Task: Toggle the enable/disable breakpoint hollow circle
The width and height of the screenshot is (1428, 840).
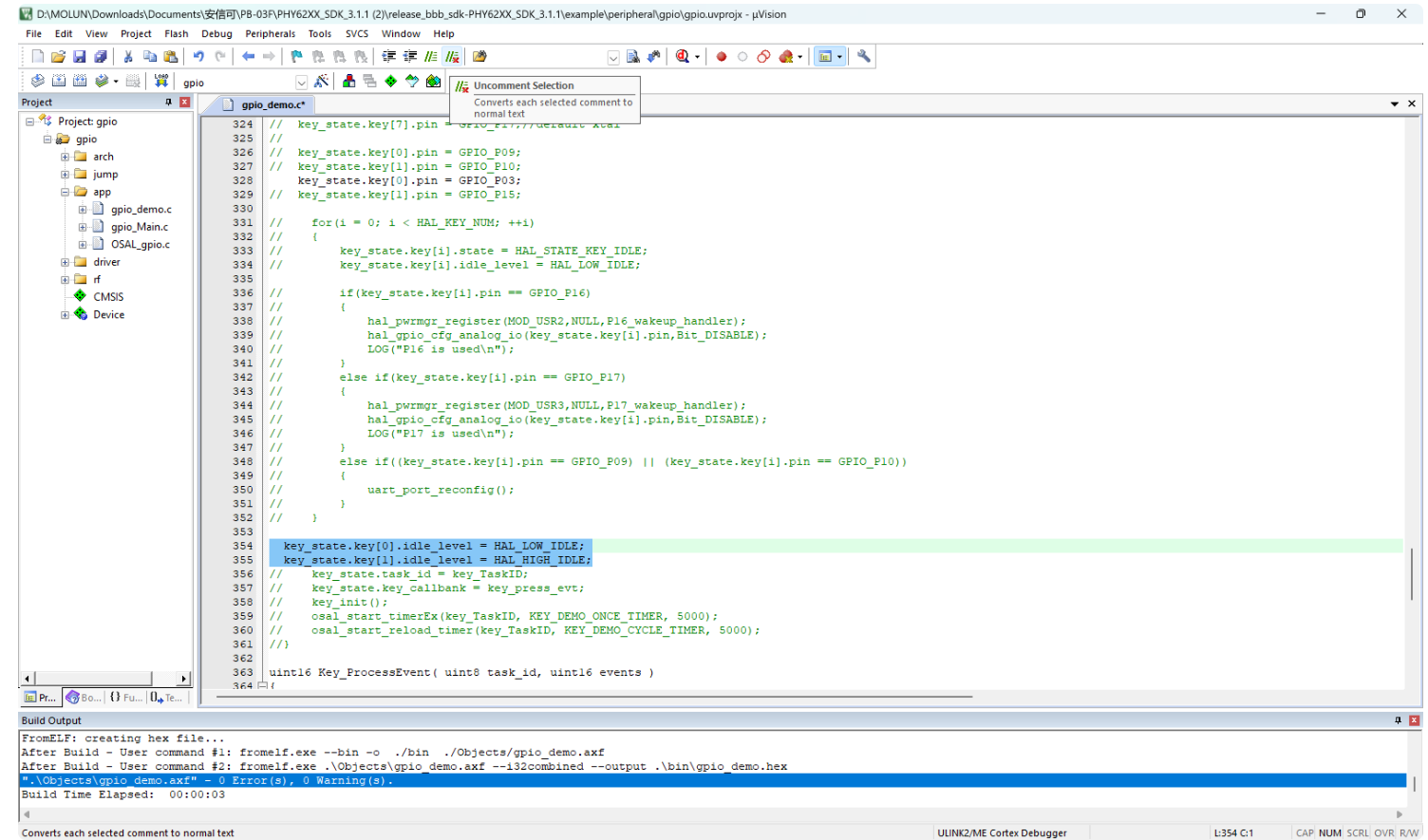Action: [742, 57]
